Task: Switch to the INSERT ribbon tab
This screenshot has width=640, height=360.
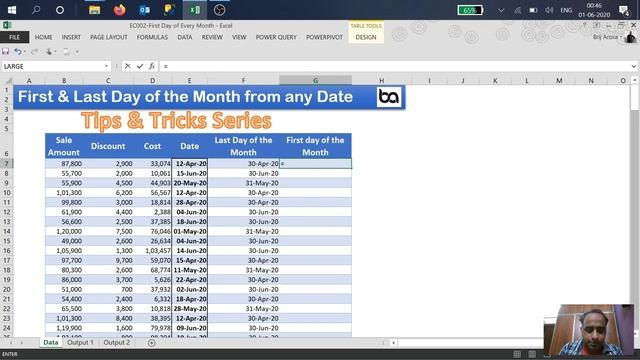Action: click(x=71, y=37)
